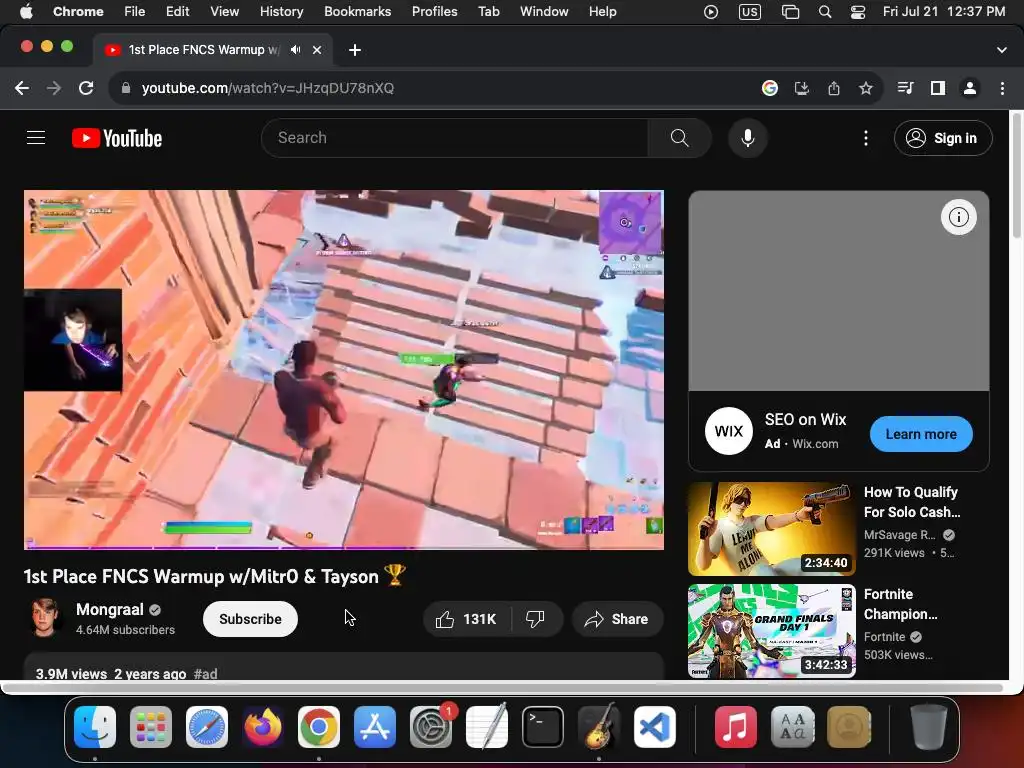Open macOS Control Center icon
Viewport: 1024px width, 768px height.
(x=857, y=11)
